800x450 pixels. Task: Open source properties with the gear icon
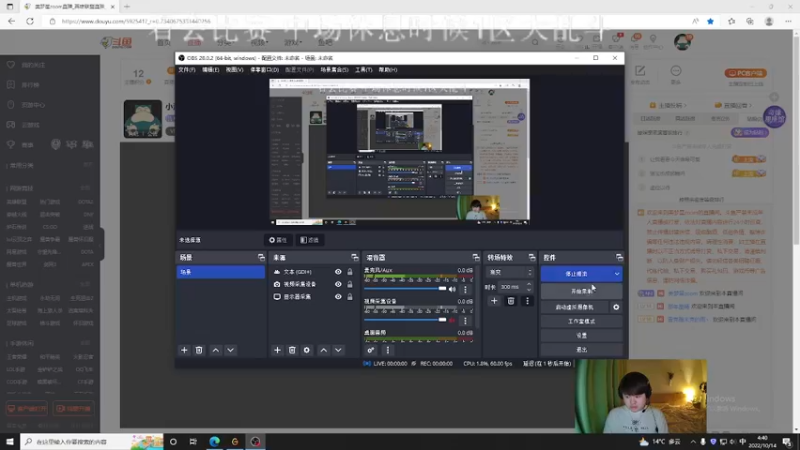(307, 351)
